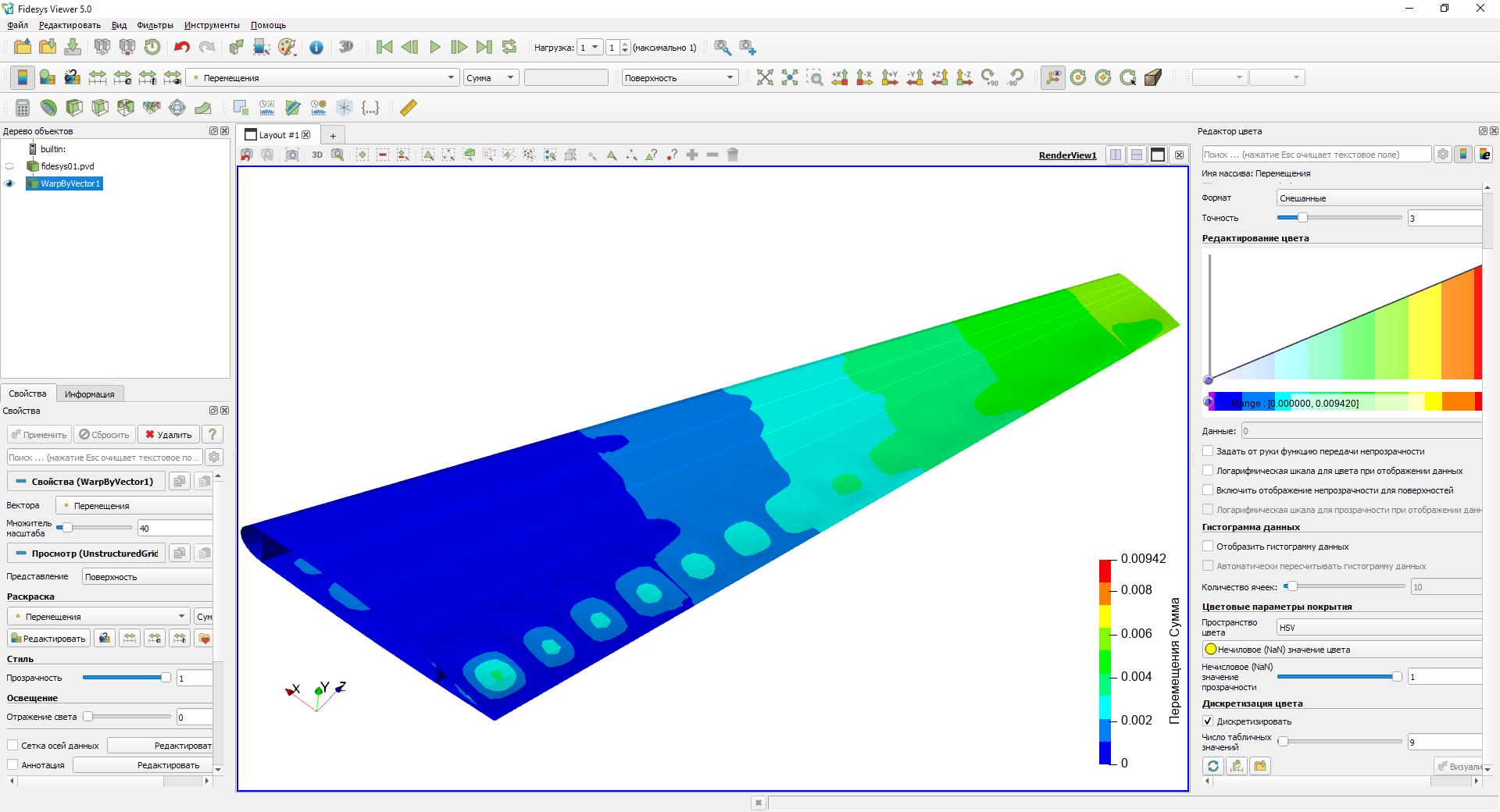Image resolution: width=1500 pixels, height=812 pixels.
Task: Undo the last action
Action: point(182,47)
